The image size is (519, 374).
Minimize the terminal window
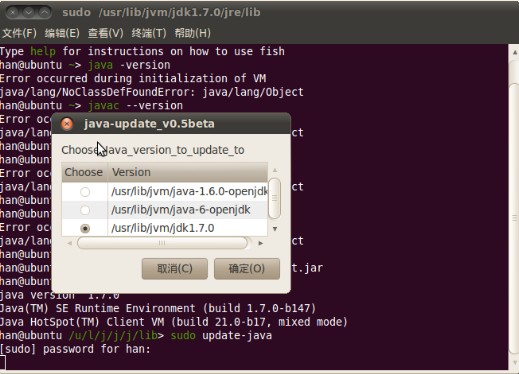click(28, 12)
